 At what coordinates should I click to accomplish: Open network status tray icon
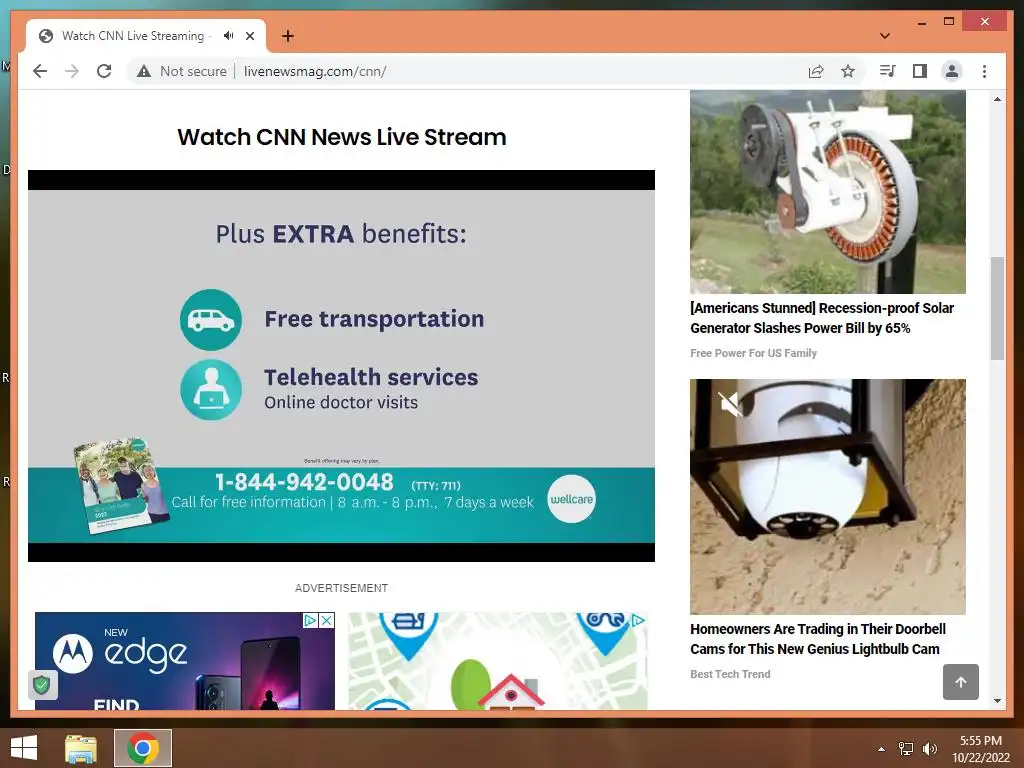coord(906,749)
